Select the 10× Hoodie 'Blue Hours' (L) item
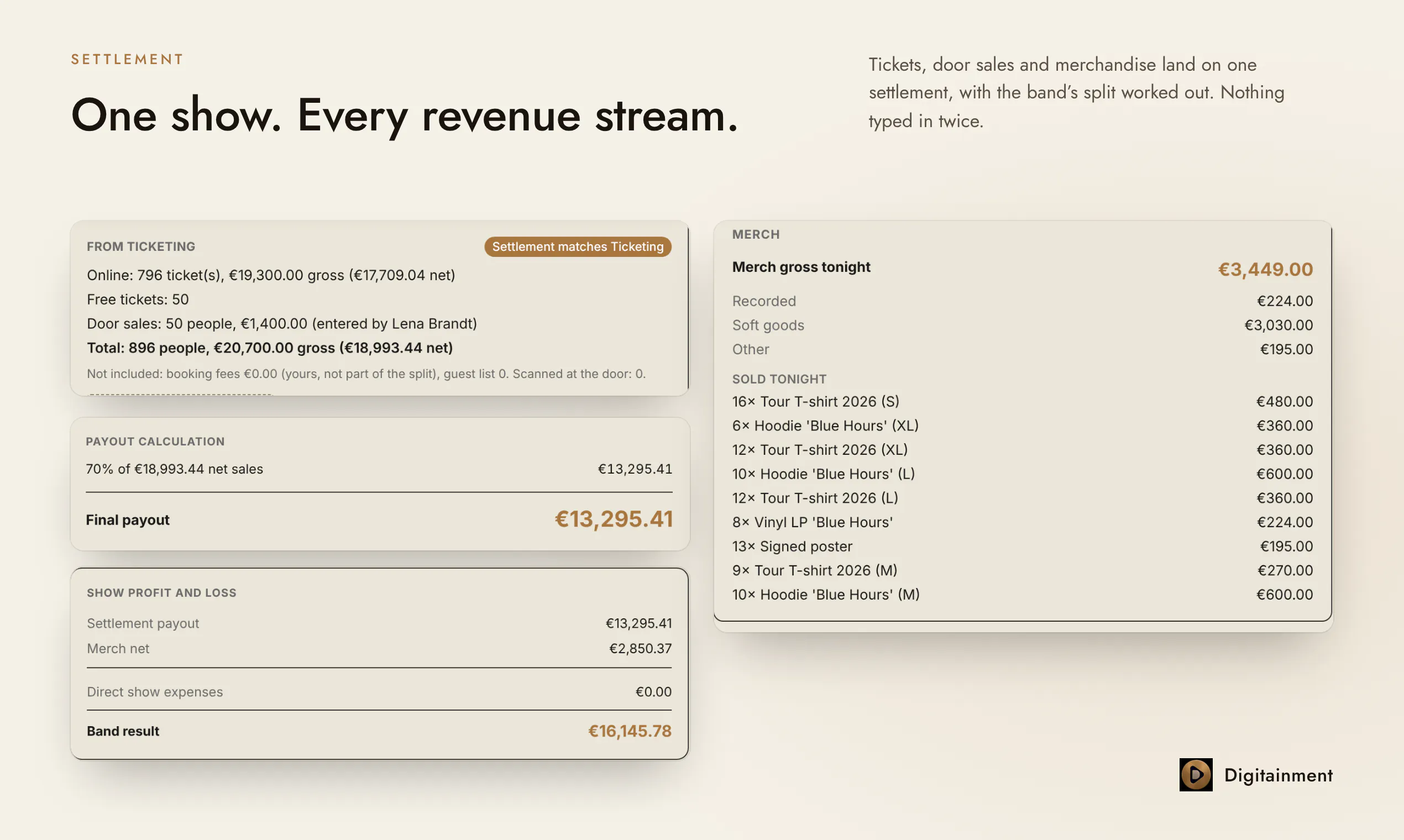Screen dimensions: 1404x840 tap(1023, 474)
